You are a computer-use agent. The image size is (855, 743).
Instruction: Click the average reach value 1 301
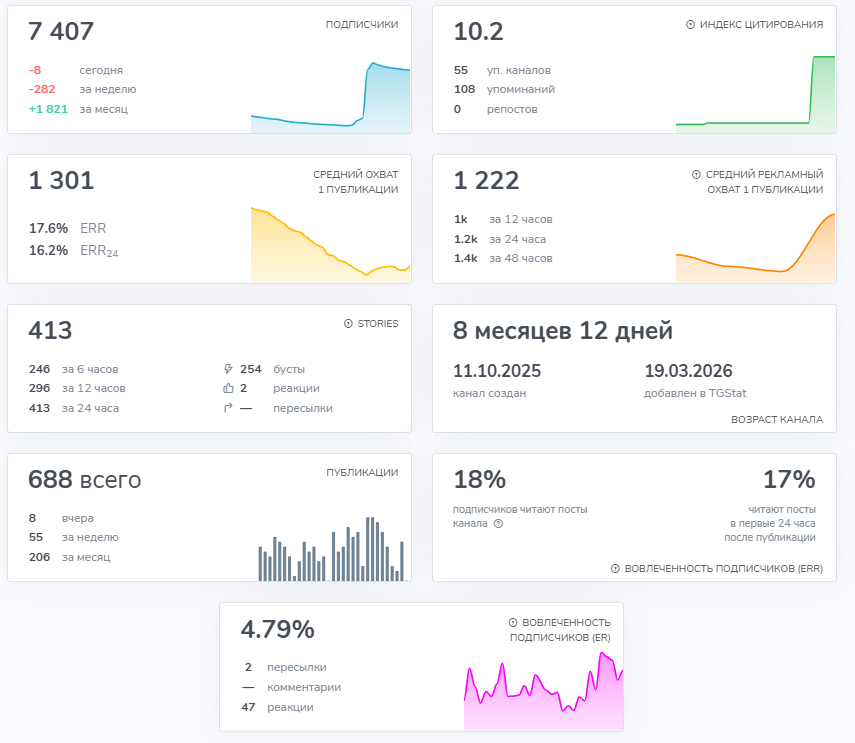click(61, 180)
